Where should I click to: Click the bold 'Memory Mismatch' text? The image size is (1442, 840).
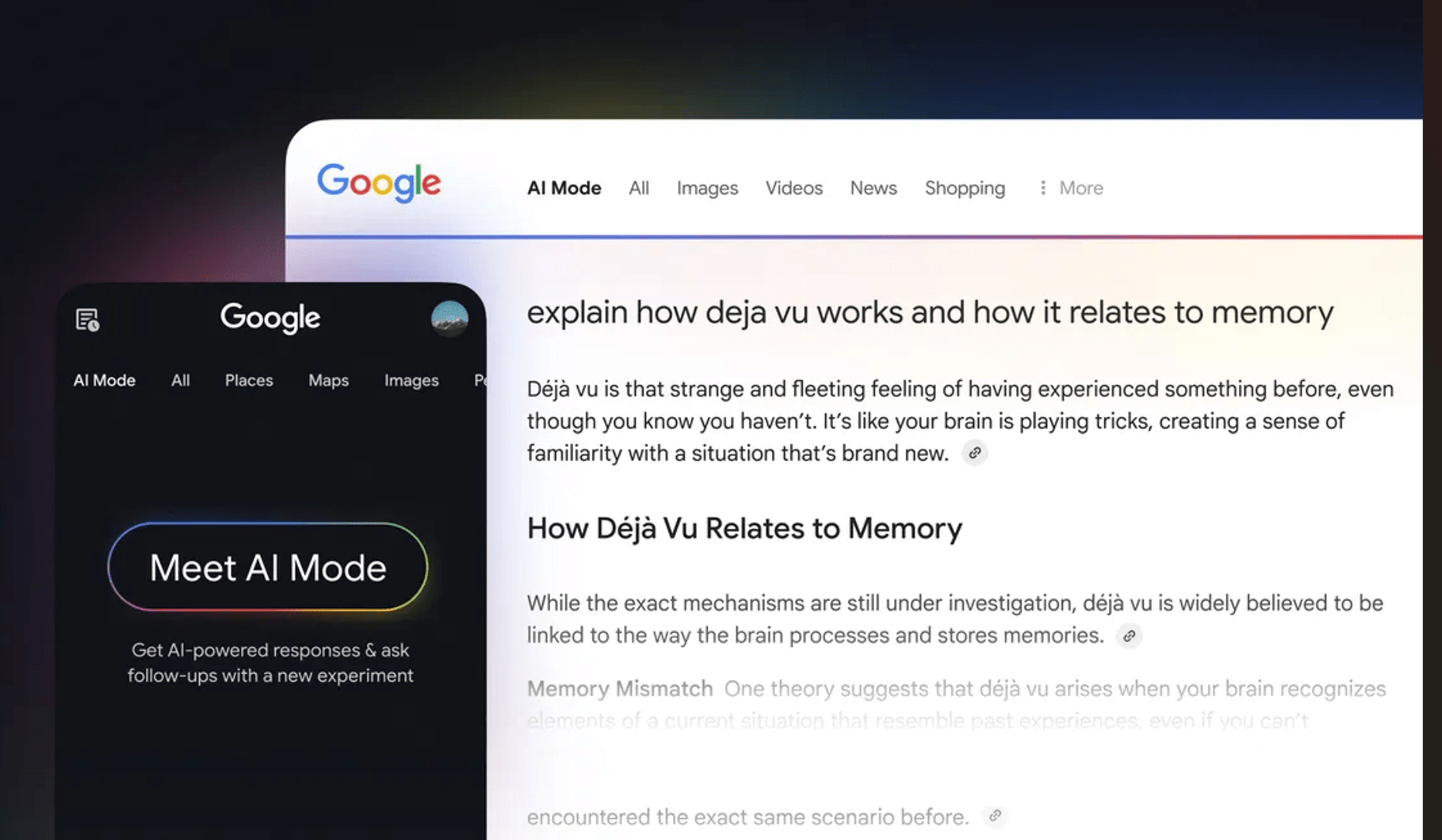click(619, 688)
